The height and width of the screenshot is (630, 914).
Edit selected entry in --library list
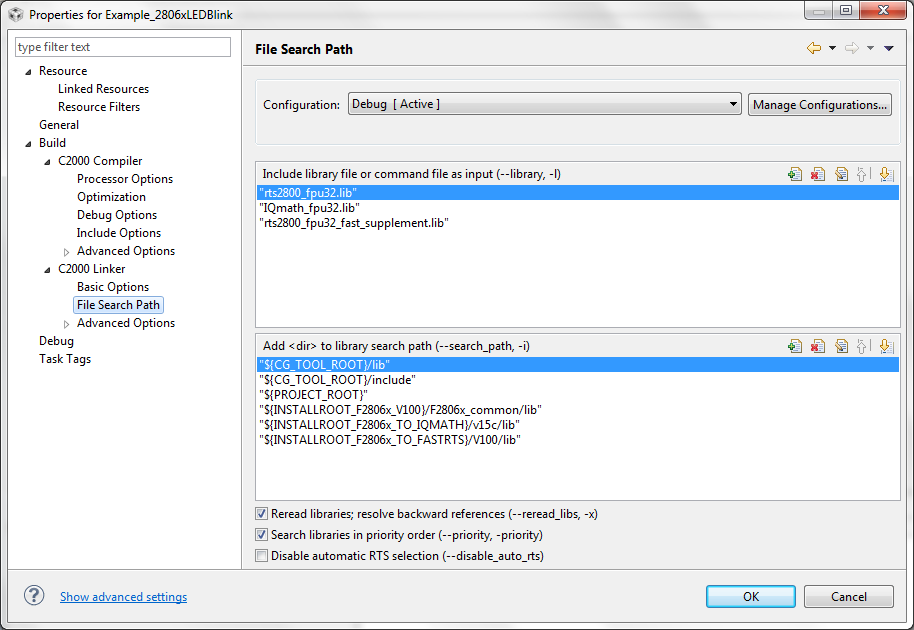pyautogui.click(x=841, y=174)
